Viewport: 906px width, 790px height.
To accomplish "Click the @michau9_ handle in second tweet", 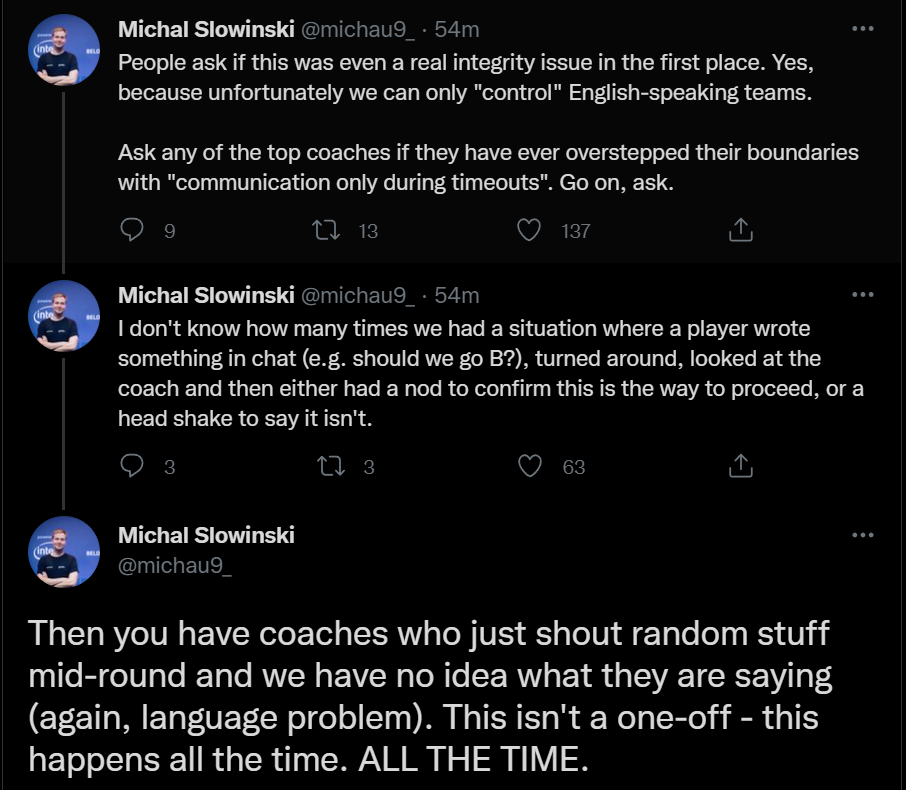I will 357,295.
